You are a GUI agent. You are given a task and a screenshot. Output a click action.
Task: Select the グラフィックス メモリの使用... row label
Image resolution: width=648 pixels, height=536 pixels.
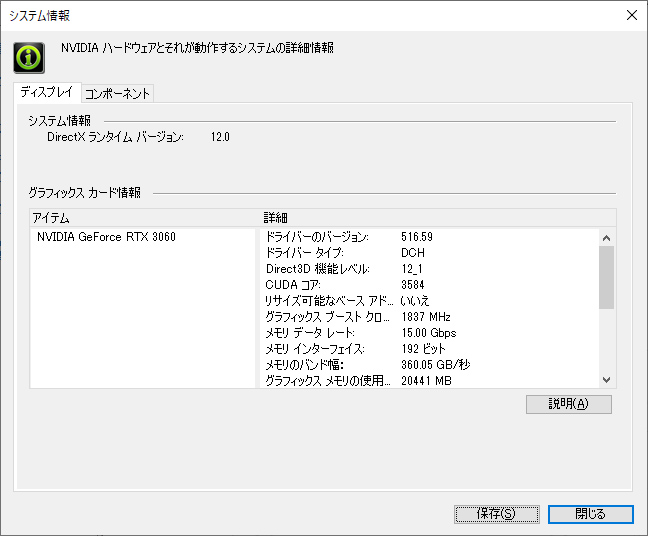328,380
